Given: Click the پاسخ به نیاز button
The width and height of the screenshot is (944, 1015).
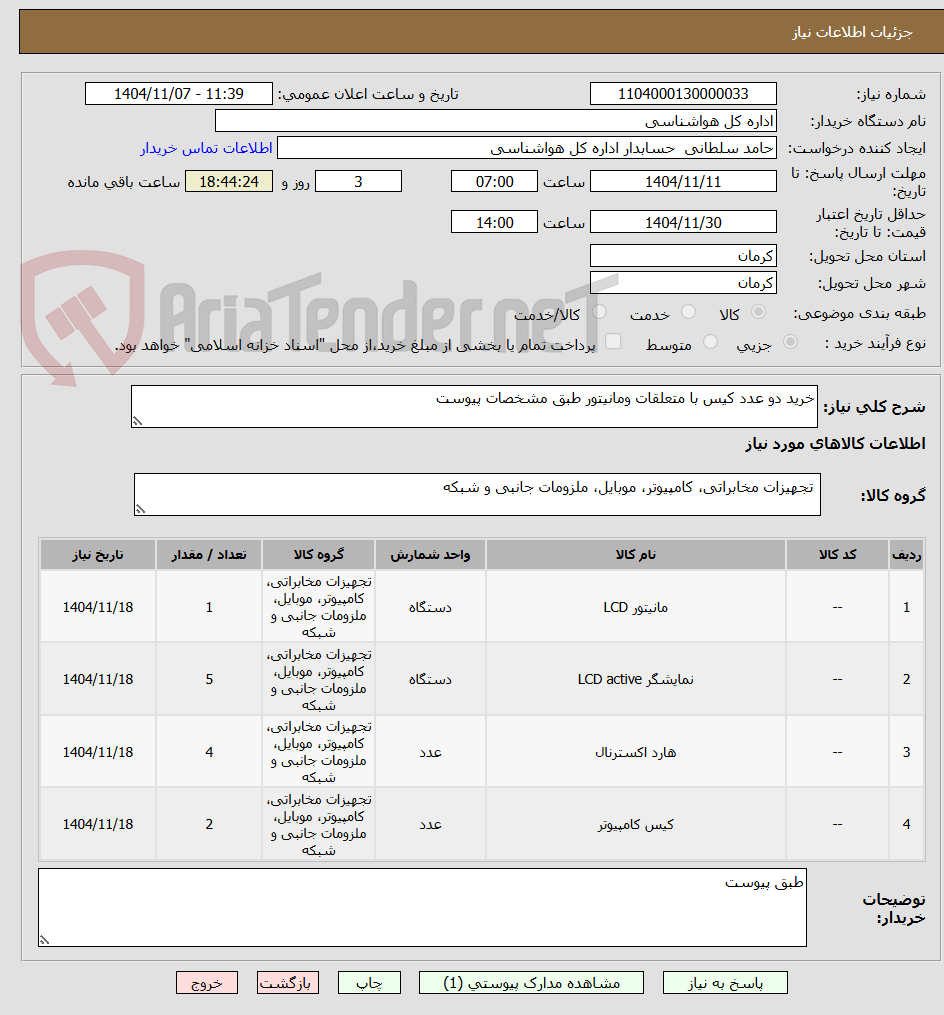Looking at the screenshot, I should (x=725, y=983).
